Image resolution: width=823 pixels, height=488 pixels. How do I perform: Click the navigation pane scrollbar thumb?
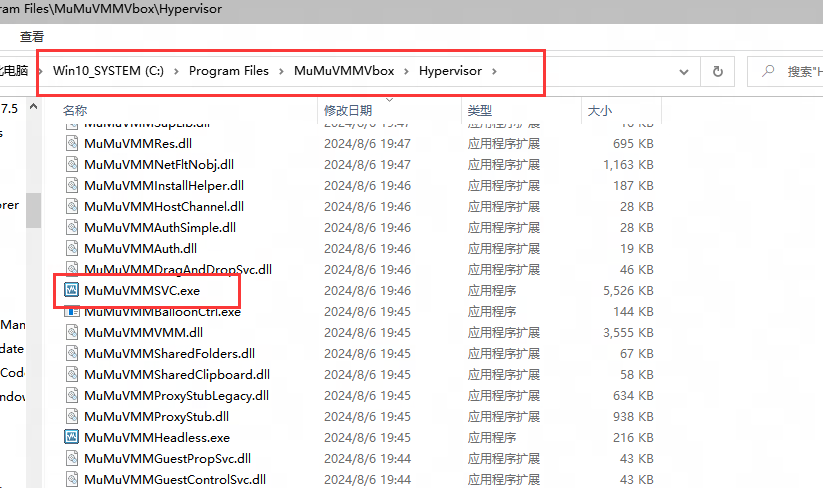34,210
